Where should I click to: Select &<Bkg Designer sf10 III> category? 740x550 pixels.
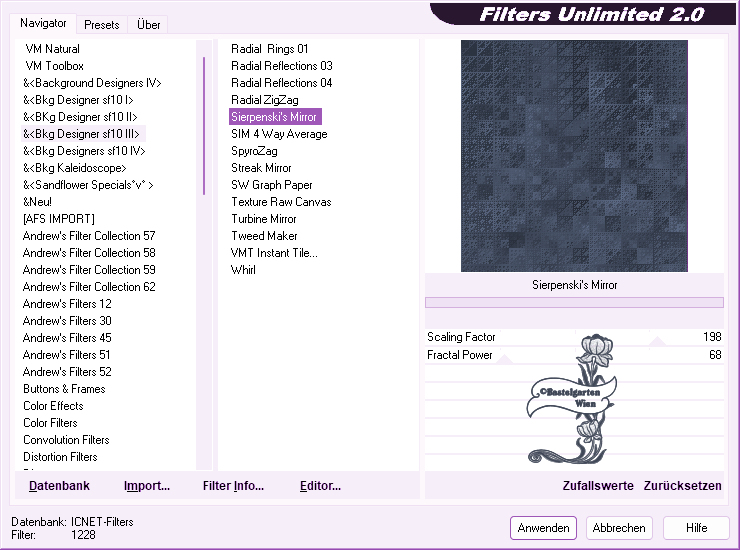point(81,134)
